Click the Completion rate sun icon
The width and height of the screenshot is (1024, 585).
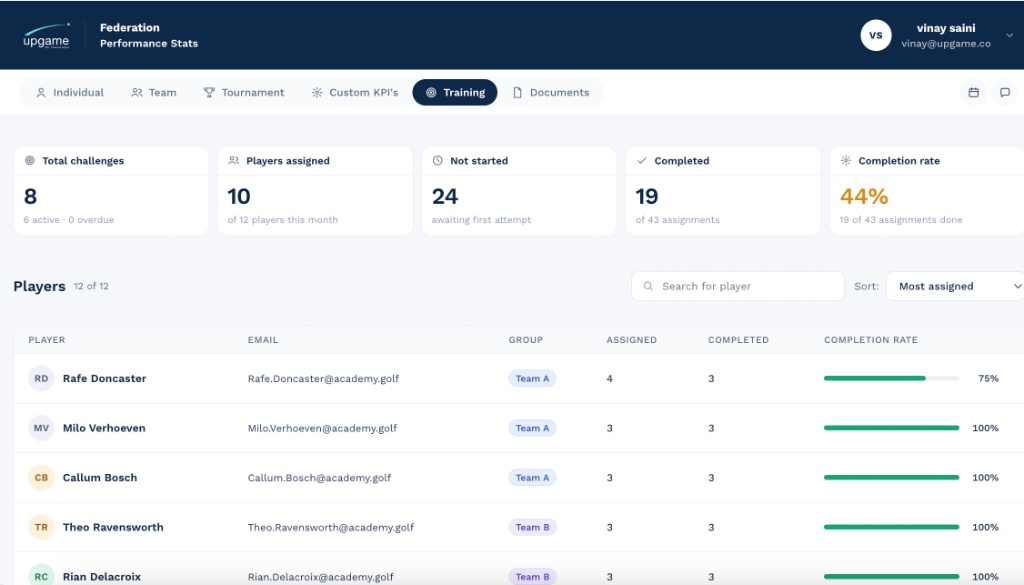tap(846, 161)
